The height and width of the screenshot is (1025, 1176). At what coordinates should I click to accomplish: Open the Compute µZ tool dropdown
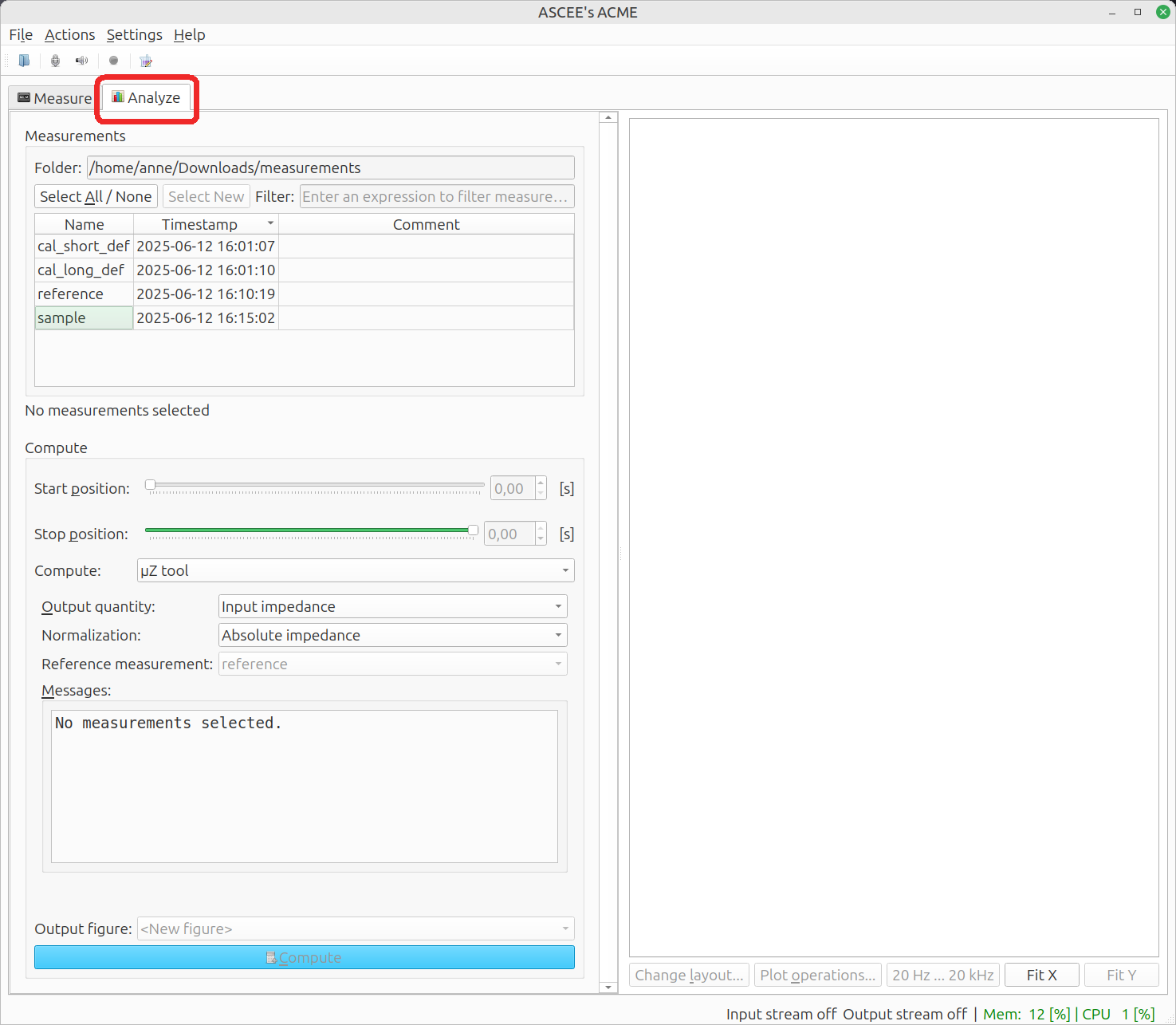pos(356,570)
